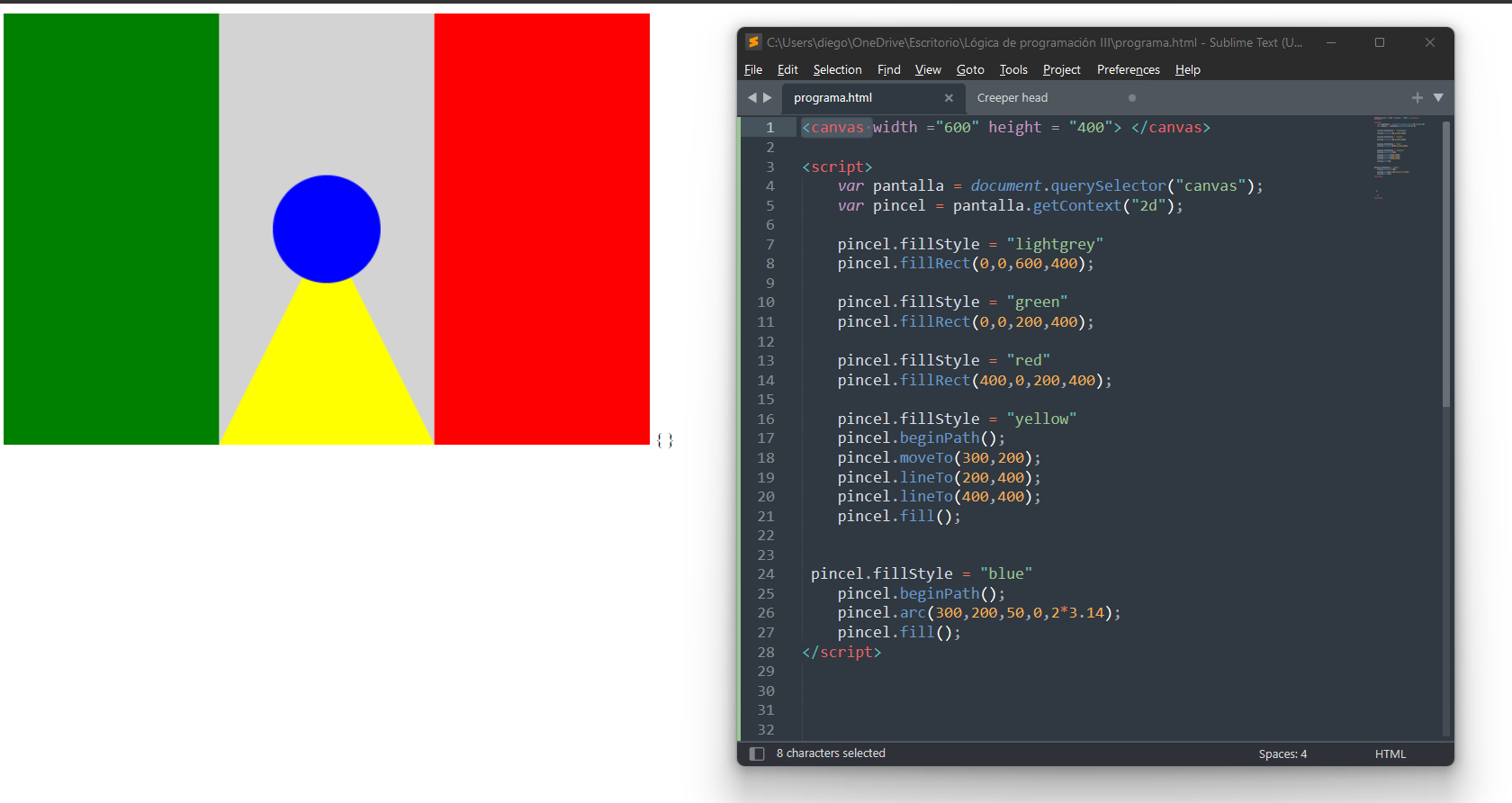Click the unsaved dot on Creeper head tab
This screenshot has height=803, width=1512.
pos(1132,98)
